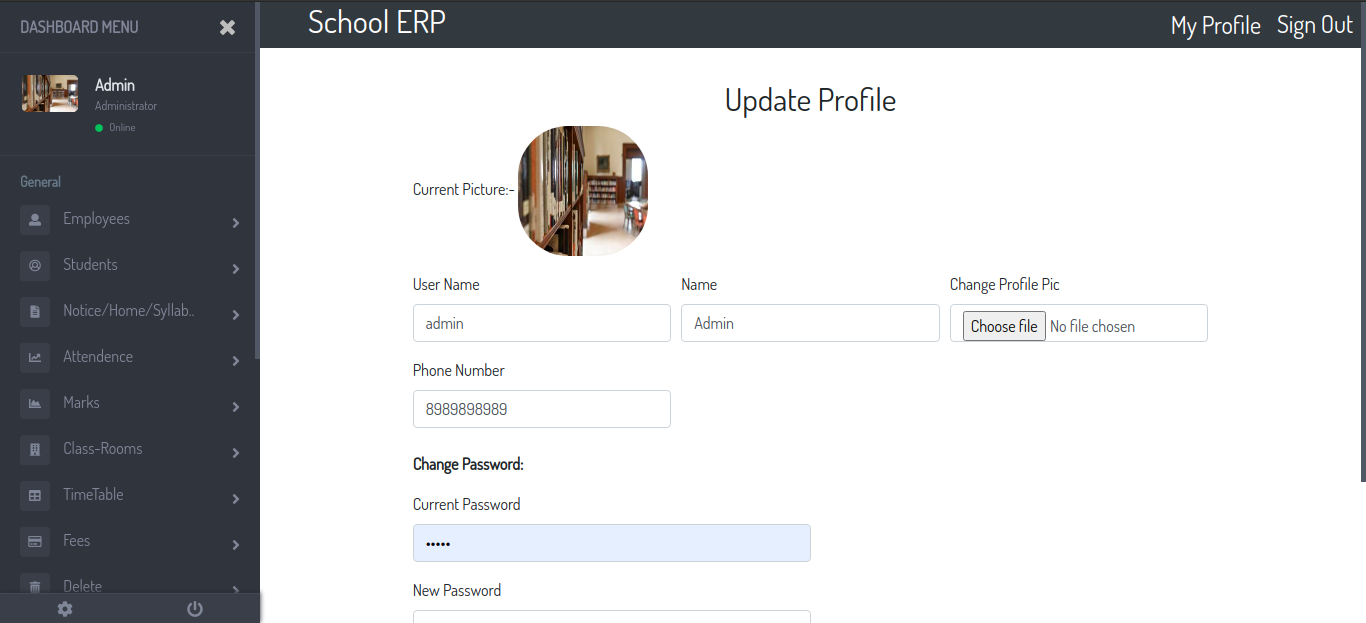Click the Class-Rooms building icon
Screen dimensions: 1366x623
[x=35, y=449]
